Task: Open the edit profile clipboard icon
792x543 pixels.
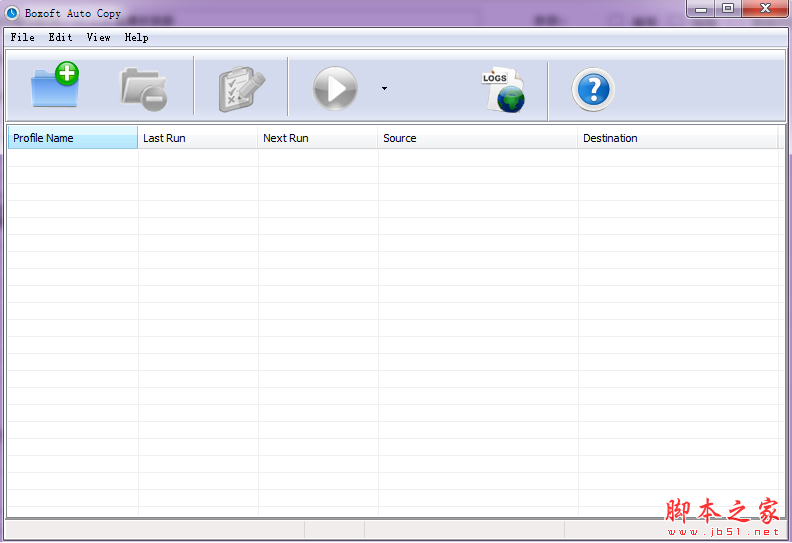Action: click(241, 89)
